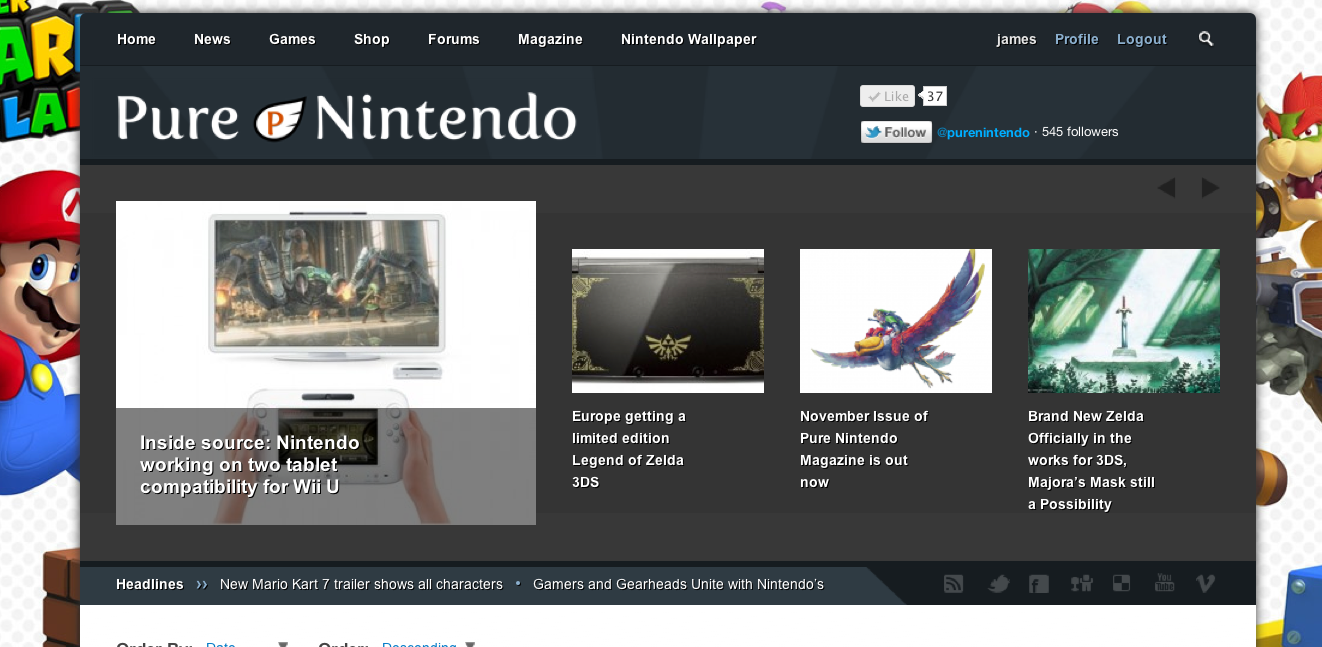Image resolution: width=1322 pixels, height=647 pixels.
Task: Open the YouTube channel icon
Action: tap(1163, 583)
